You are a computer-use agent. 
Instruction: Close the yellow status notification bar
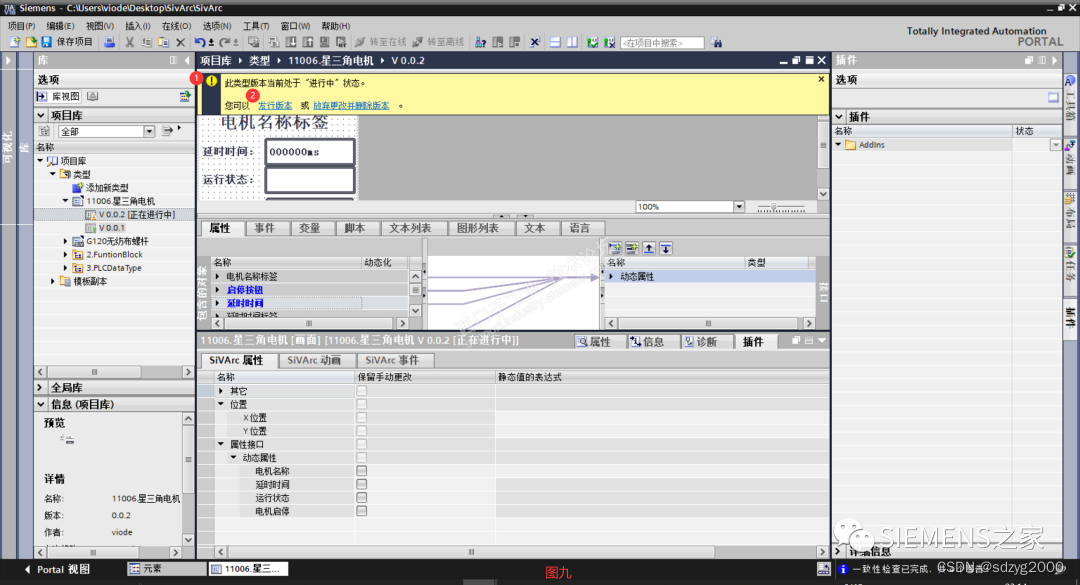821,79
